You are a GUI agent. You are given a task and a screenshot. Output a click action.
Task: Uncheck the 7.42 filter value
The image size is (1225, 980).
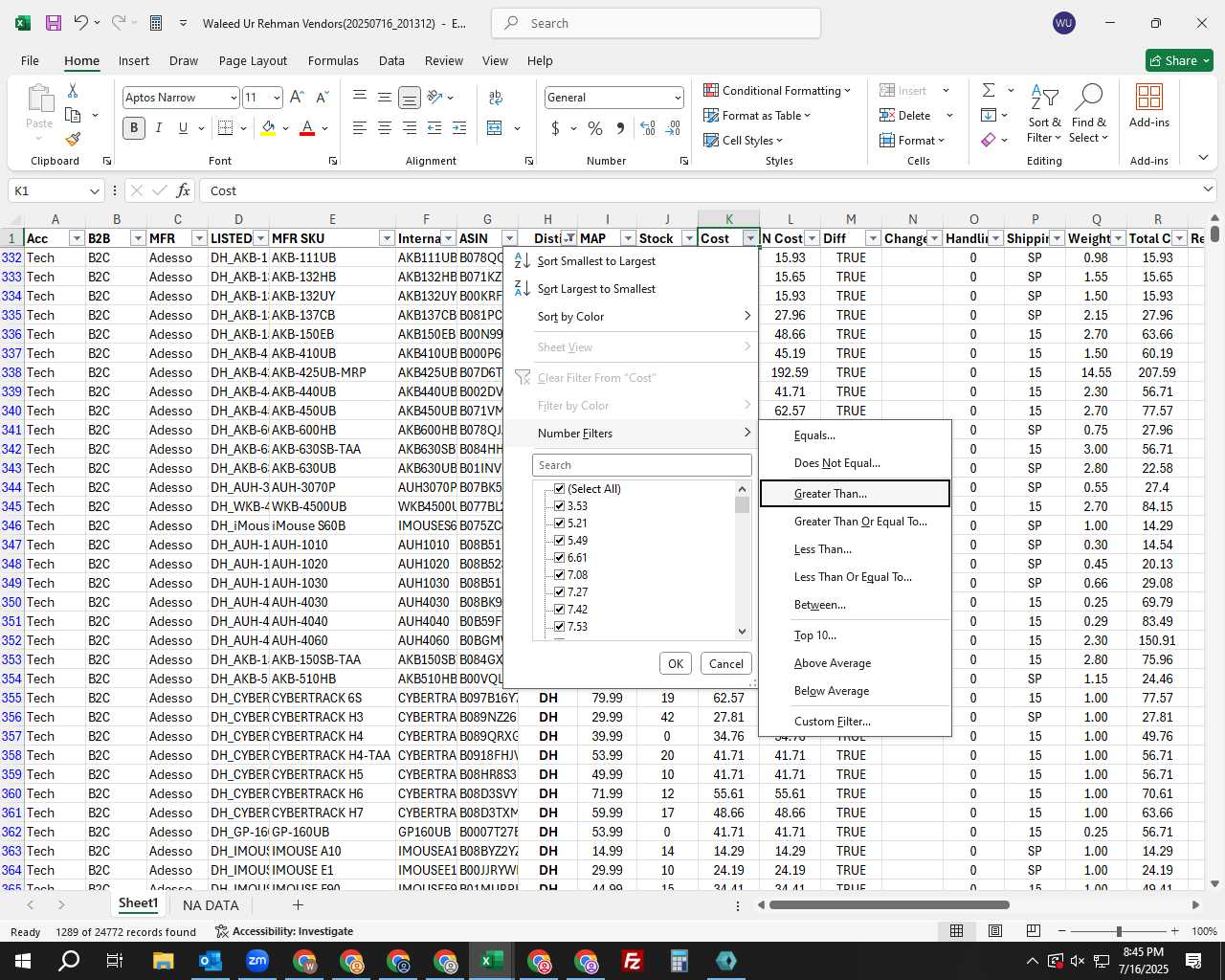tap(560, 610)
